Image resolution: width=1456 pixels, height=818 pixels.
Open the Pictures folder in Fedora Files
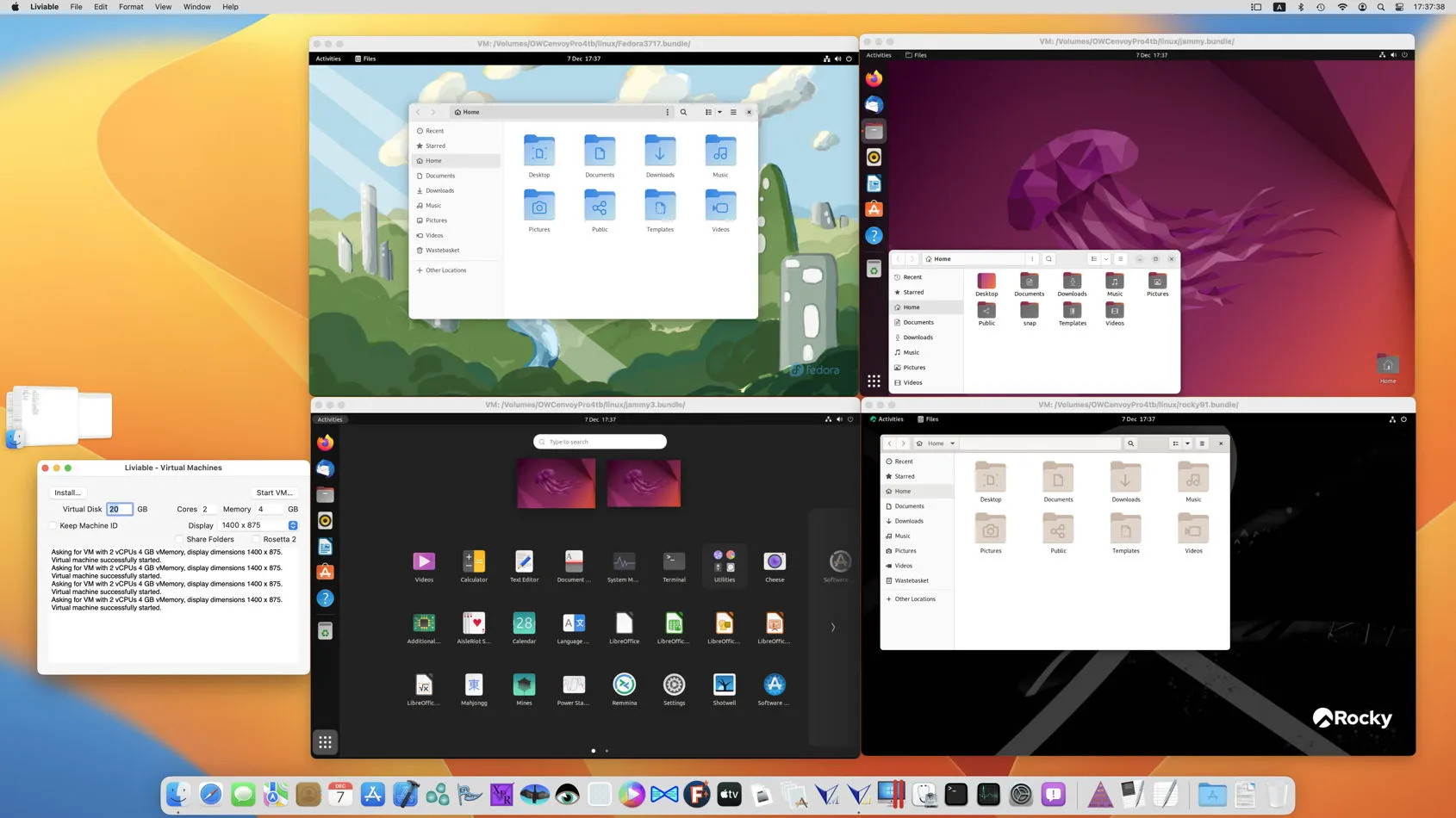[x=538, y=208]
